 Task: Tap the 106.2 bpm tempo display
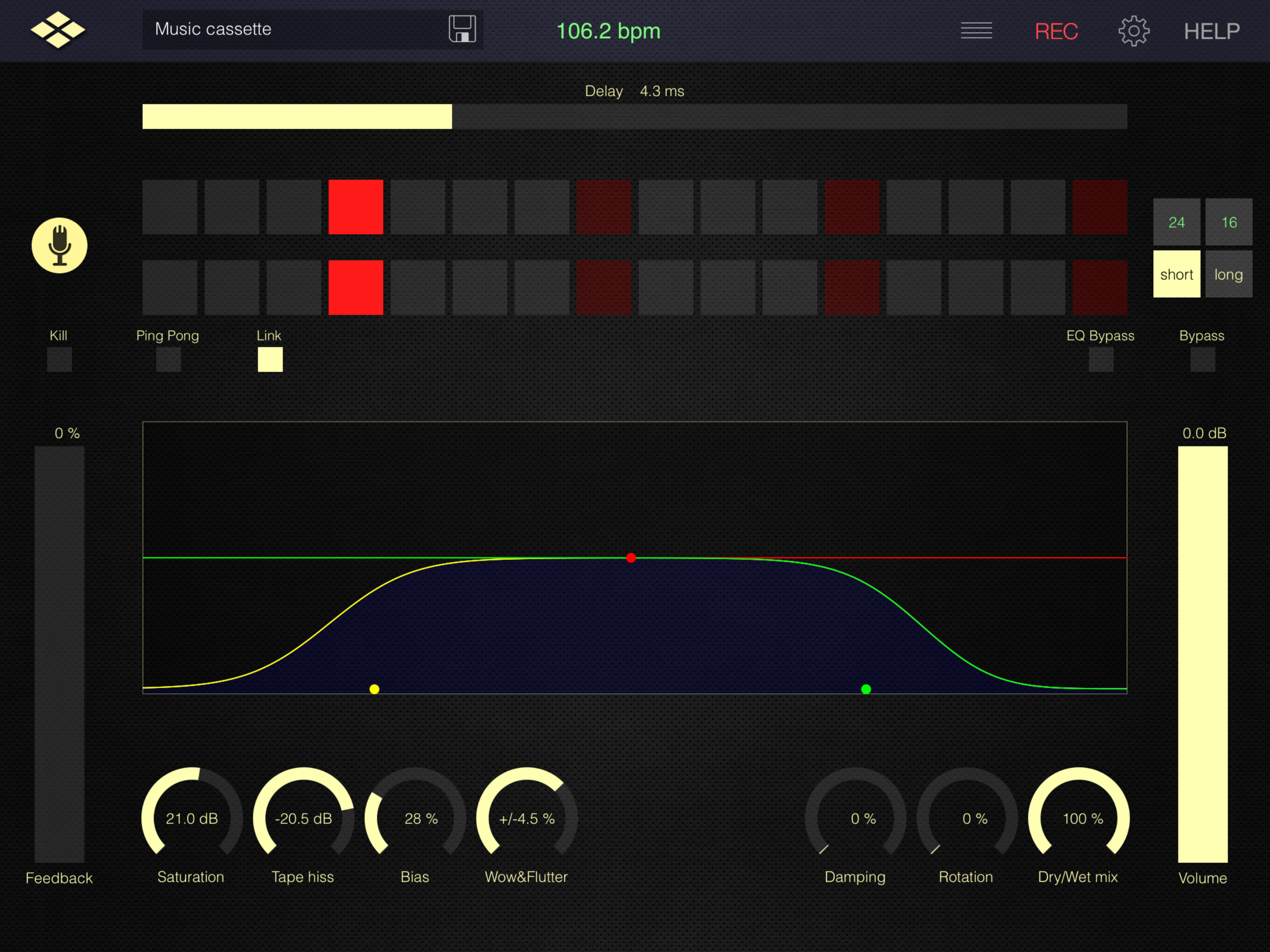point(608,31)
